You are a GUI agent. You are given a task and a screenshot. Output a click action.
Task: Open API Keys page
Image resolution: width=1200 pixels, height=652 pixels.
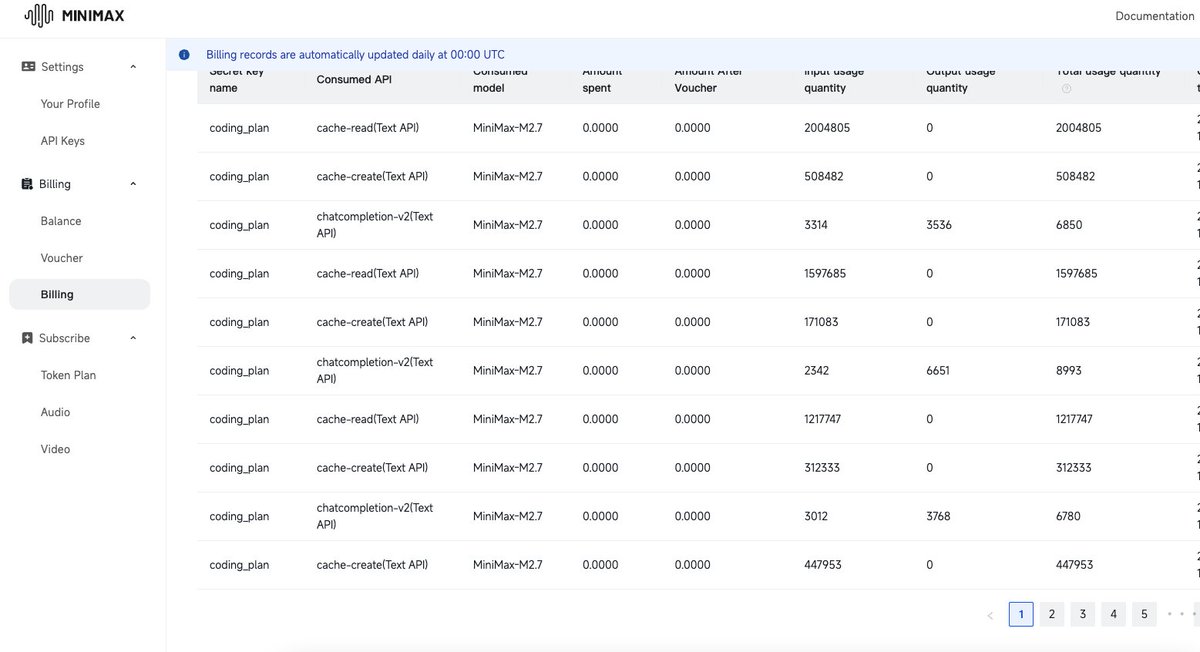pyautogui.click(x=62, y=141)
